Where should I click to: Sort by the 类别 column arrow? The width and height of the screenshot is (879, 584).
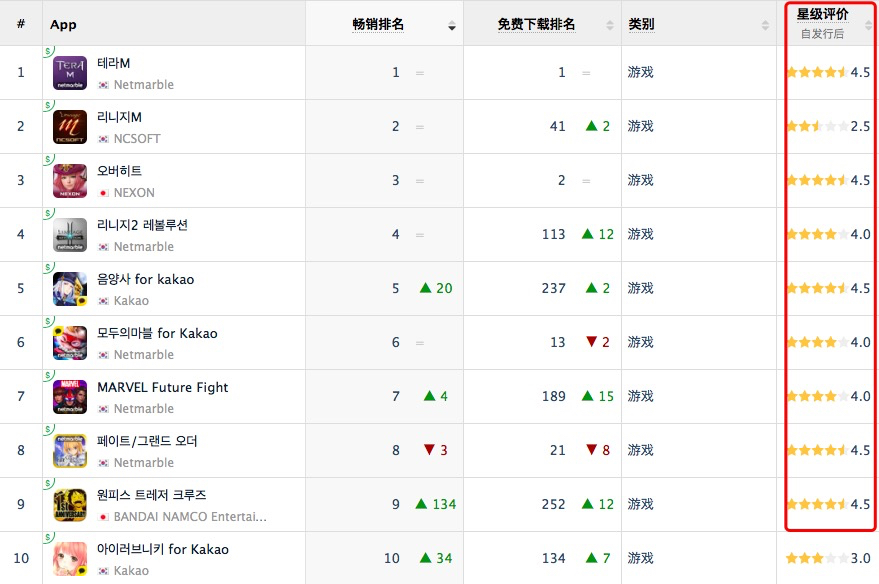tap(765, 26)
